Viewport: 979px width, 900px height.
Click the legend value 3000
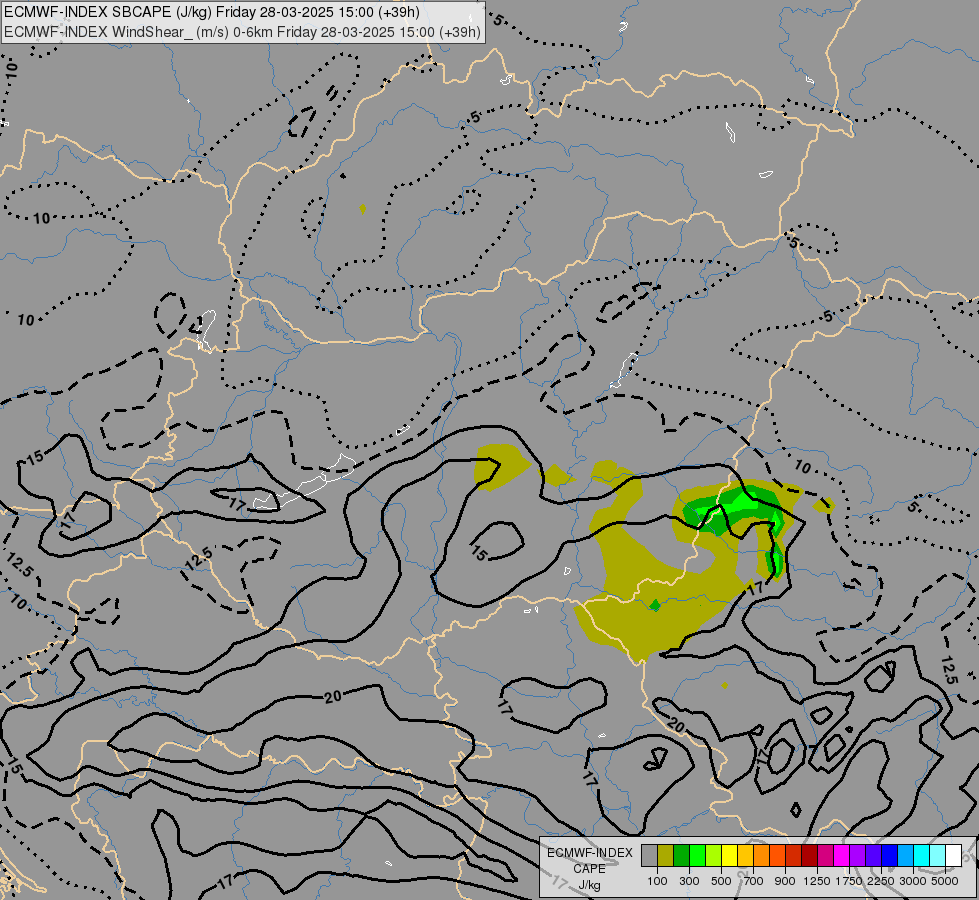point(913,881)
